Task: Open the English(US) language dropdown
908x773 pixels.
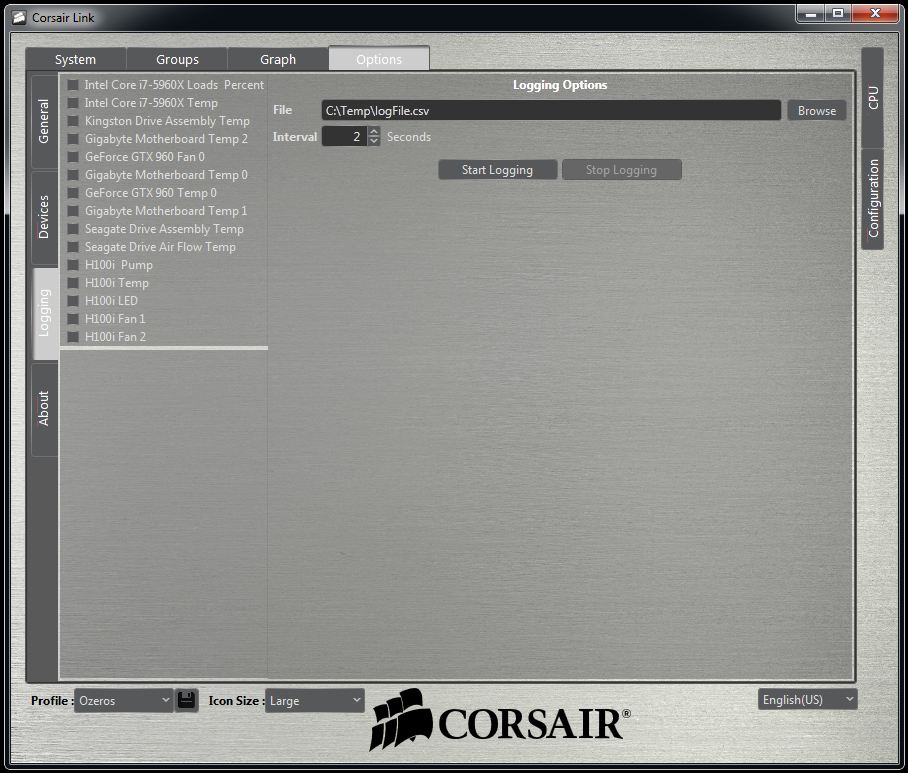Action: click(807, 699)
